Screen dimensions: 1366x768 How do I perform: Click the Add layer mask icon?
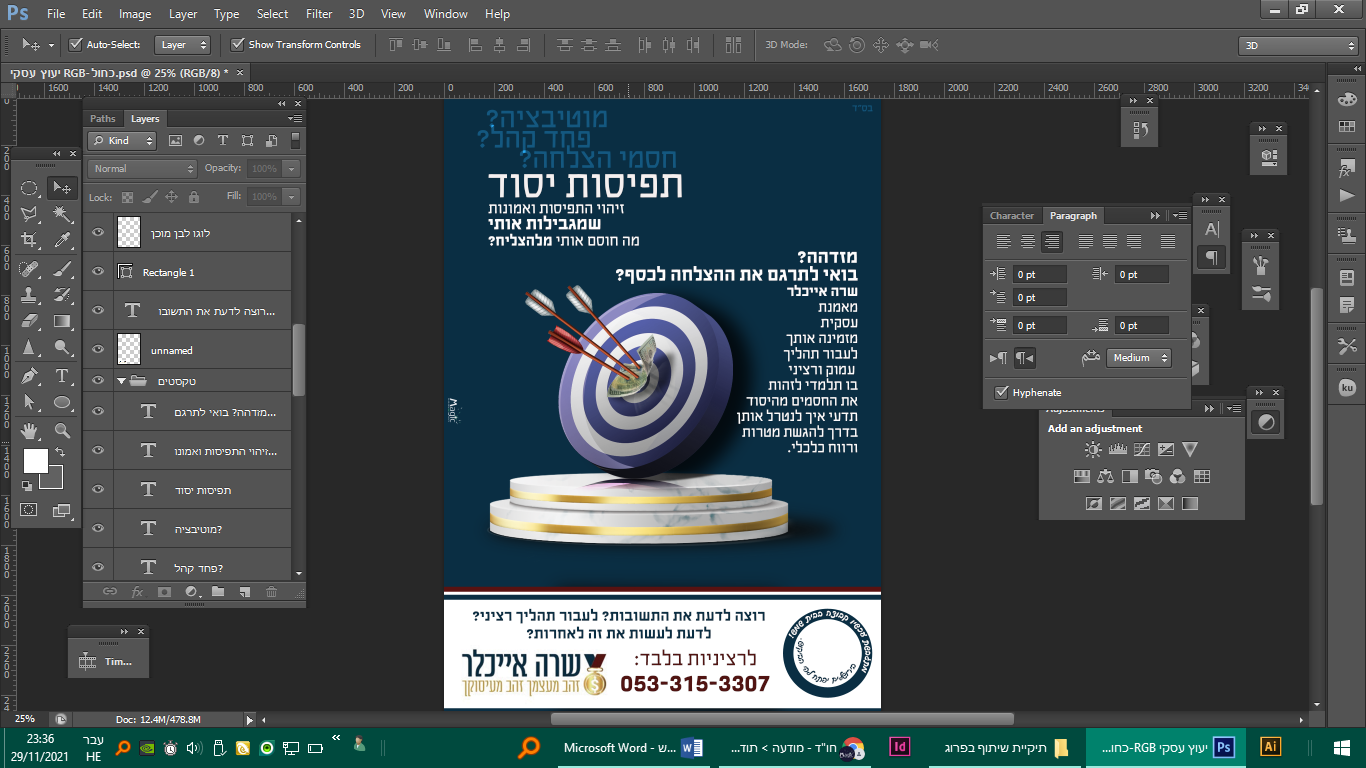(164, 592)
